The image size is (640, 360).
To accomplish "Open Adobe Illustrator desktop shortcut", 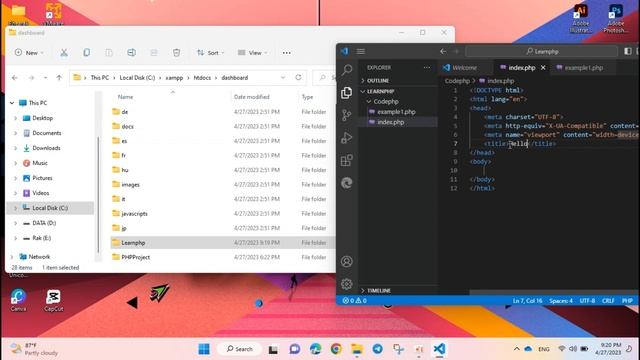I will pos(580,18).
